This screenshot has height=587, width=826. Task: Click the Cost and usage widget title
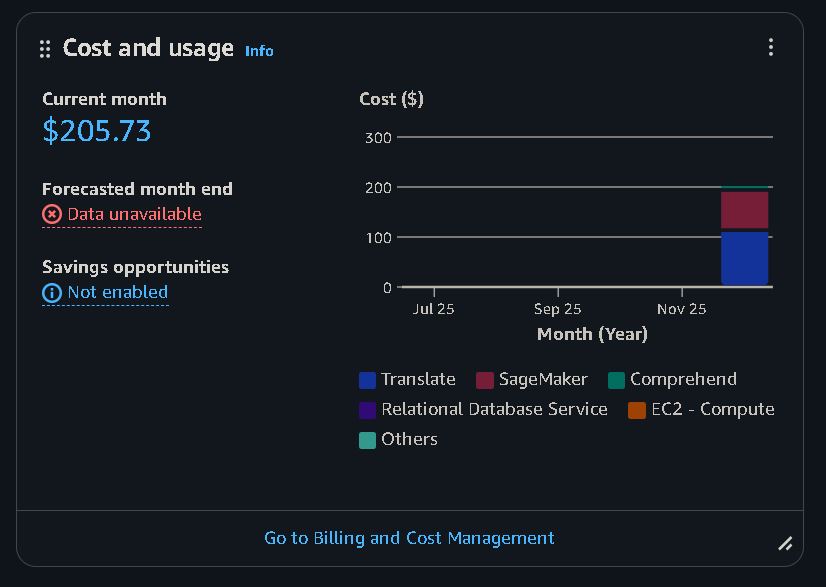click(148, 48)
